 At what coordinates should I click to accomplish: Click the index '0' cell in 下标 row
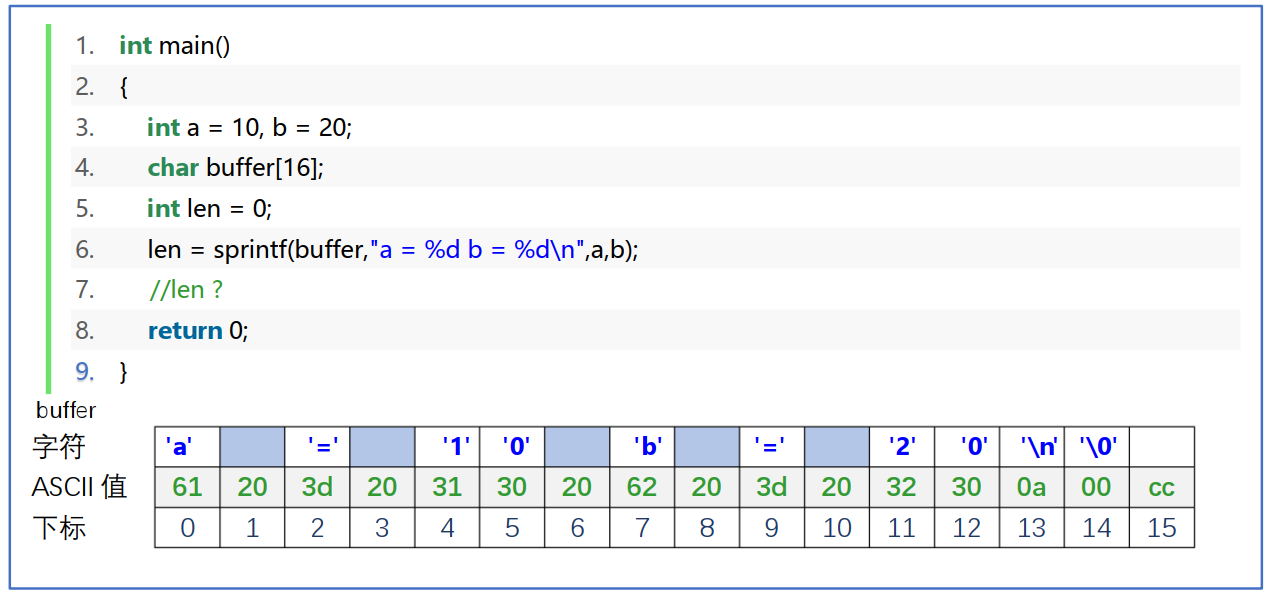(x=187, y=527)
